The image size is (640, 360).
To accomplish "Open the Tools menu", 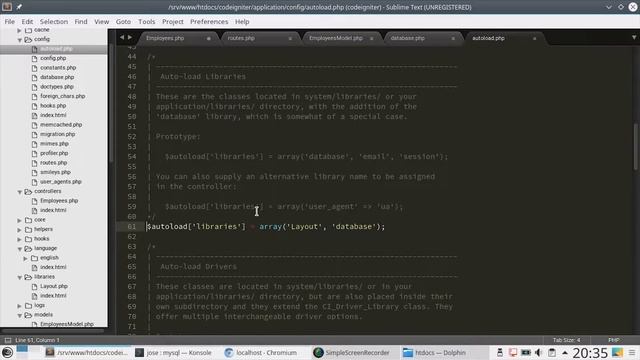I will (x=147, y=22).
